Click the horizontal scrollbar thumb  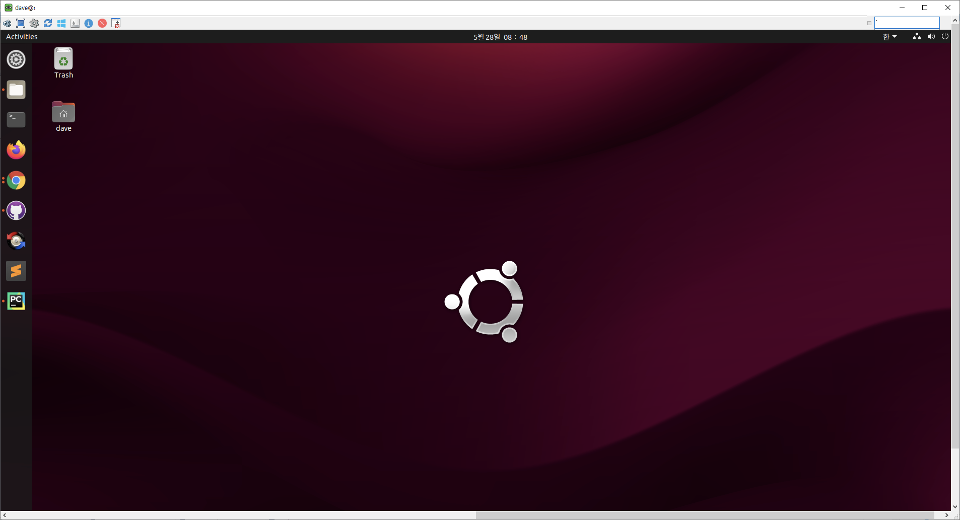click(x=705, y=515)
